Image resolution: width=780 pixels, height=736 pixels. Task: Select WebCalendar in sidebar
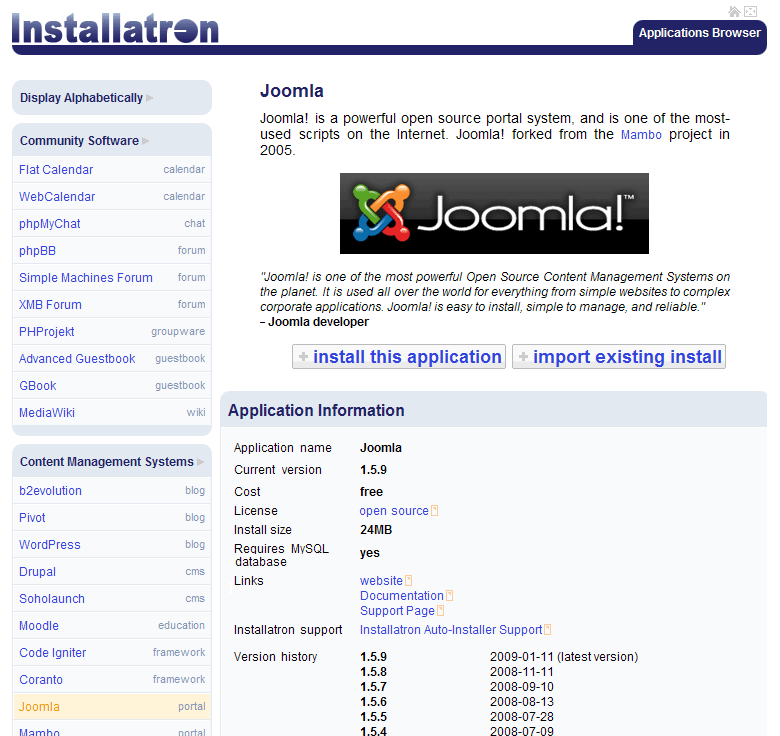[x=112, y=196]
